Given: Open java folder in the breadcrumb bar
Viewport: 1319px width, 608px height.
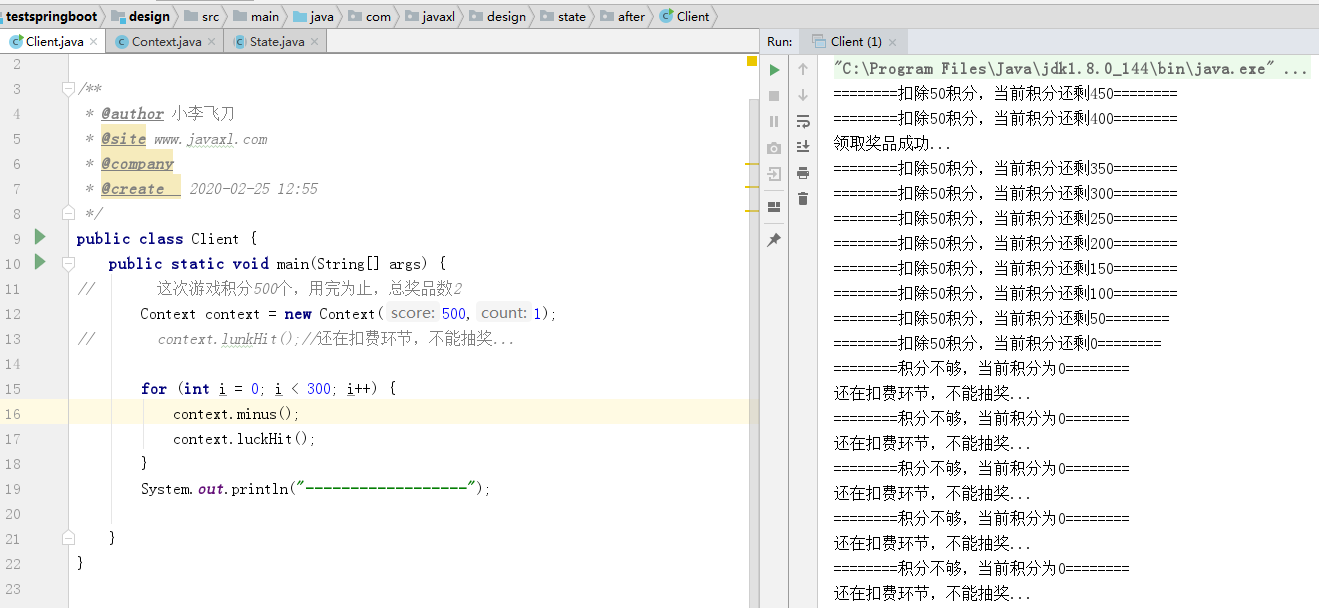Looking at the screenshot, I should click(314, 16).
